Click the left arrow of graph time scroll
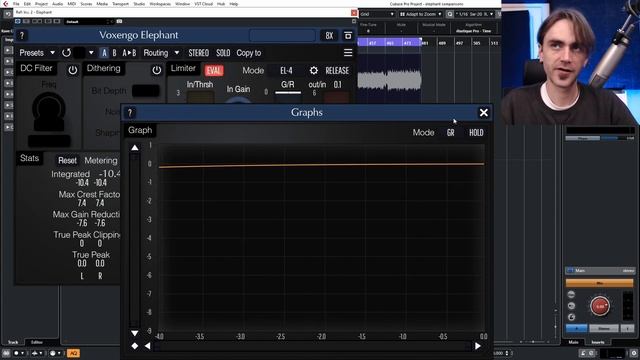 pyautogui.click(x=147, y=346)
